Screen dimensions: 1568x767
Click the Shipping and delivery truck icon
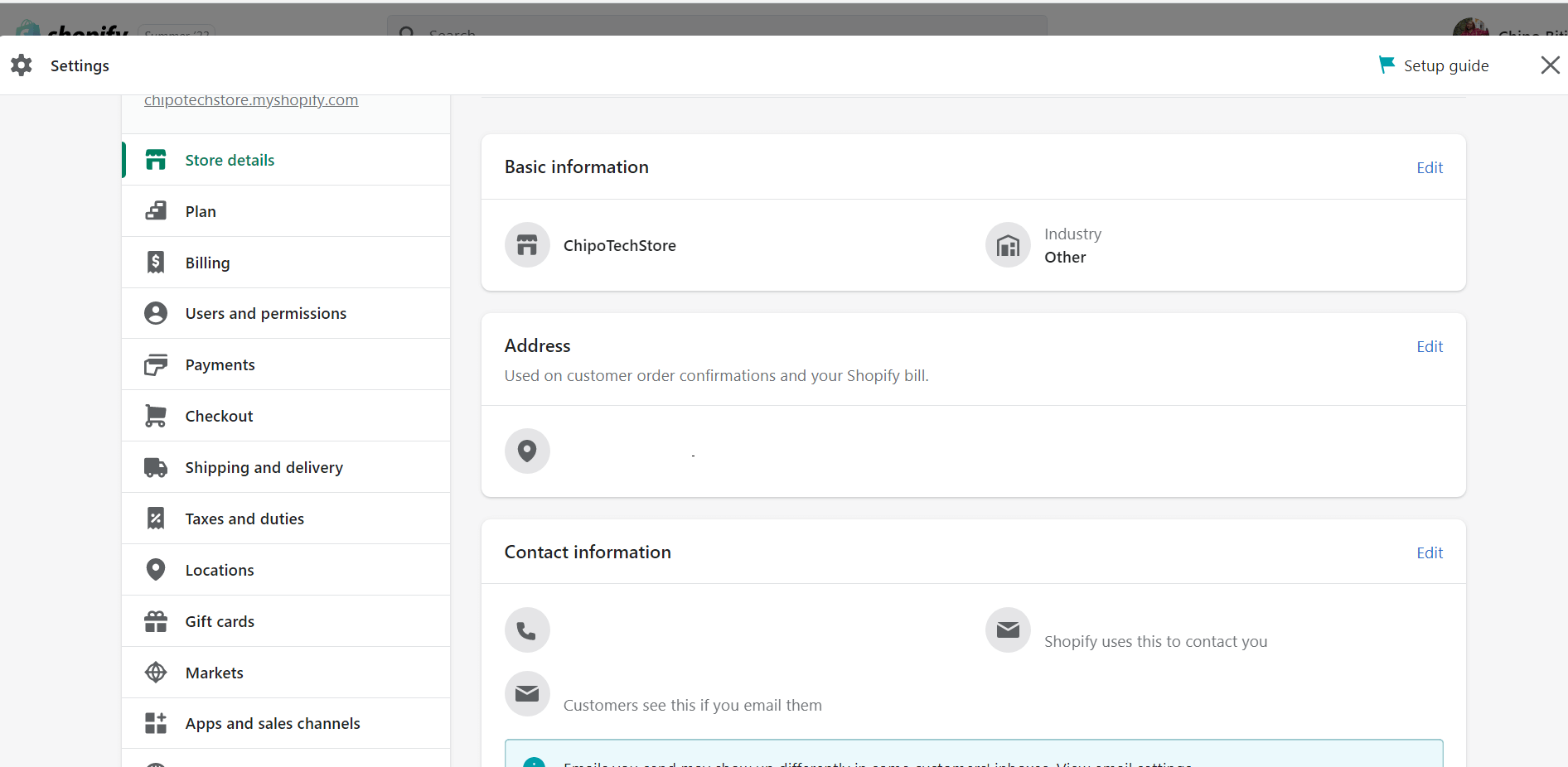tap(156, 467)
